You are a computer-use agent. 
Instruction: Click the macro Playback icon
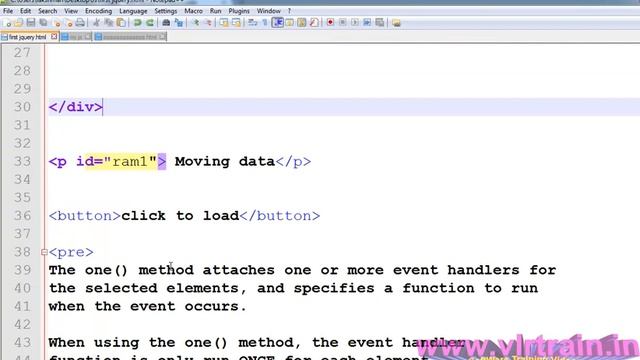tap(355, 23)
